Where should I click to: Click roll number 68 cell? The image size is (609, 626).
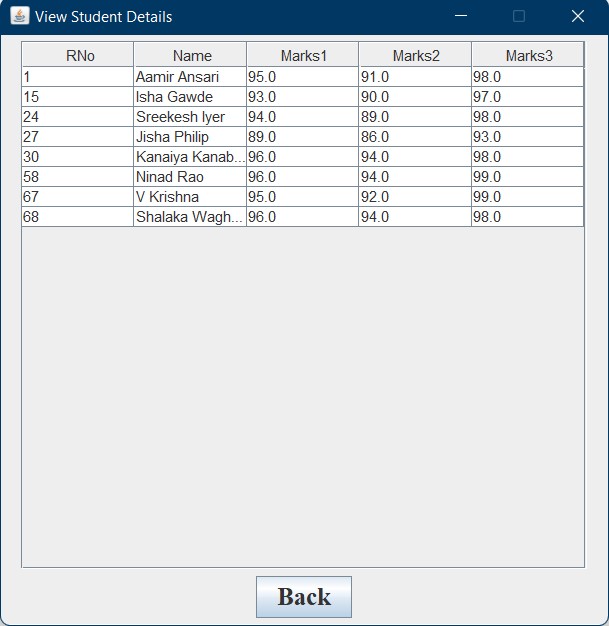78,216
